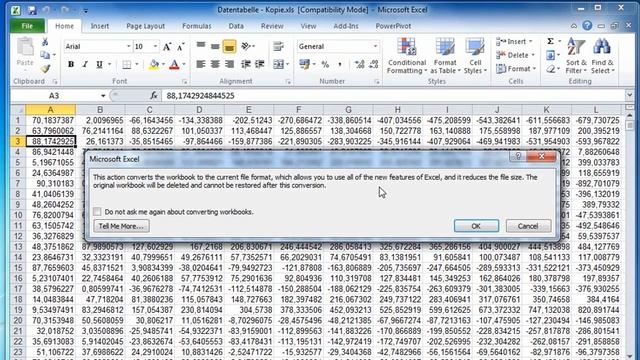Click Cancel in the dialog
The image size is (640, 360).
pos(528,226)
